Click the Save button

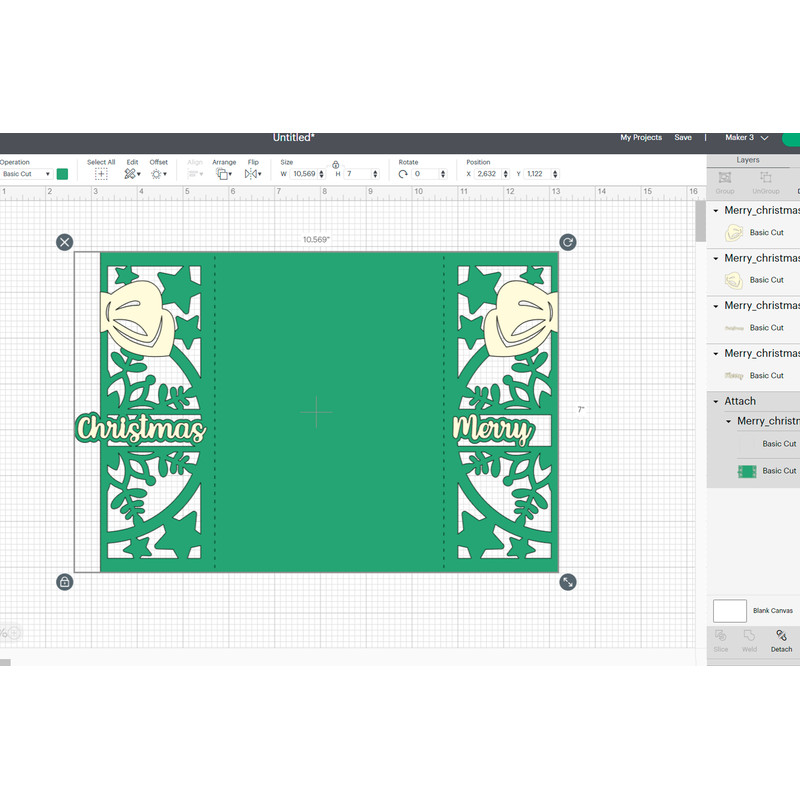coord(683,138)
